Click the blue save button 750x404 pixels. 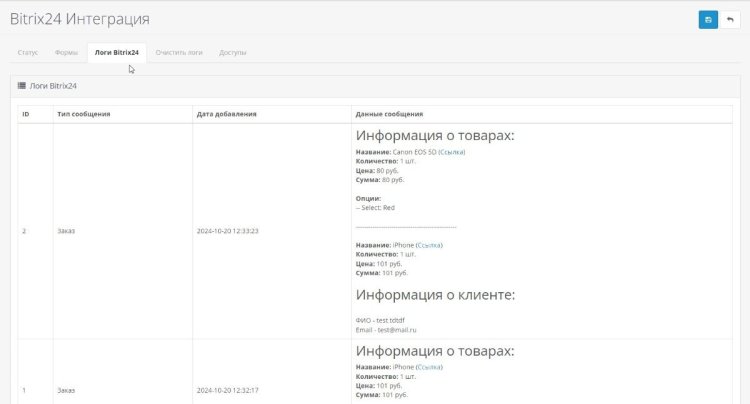(x=708, y=19)
